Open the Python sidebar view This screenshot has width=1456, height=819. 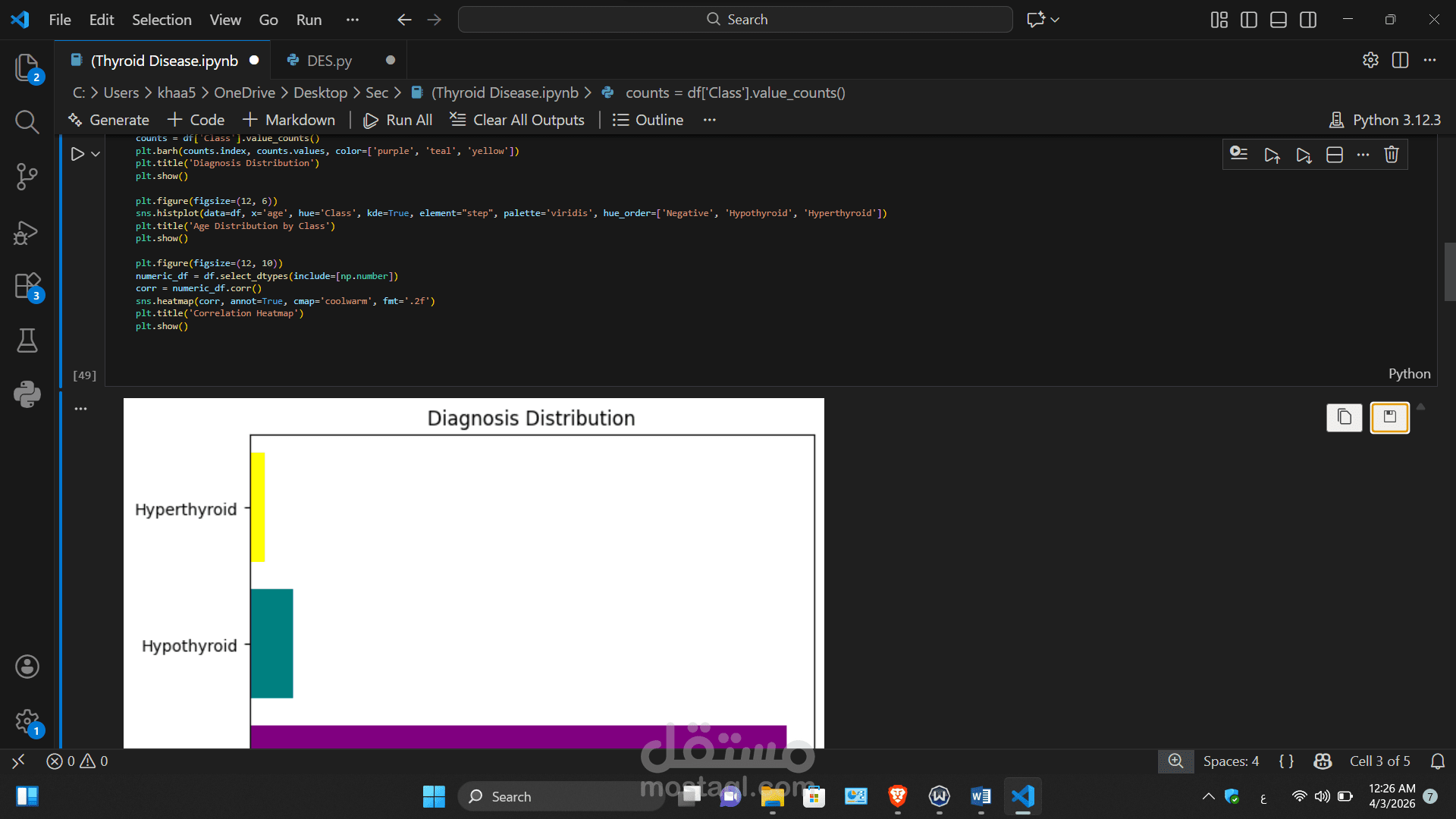[x=27, y=394]
